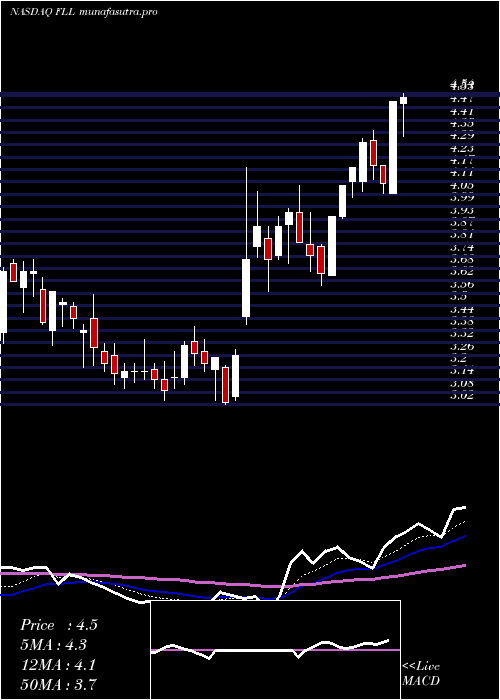
Task: Click the 3.32 price axis label
Action: tap(462, 333)
